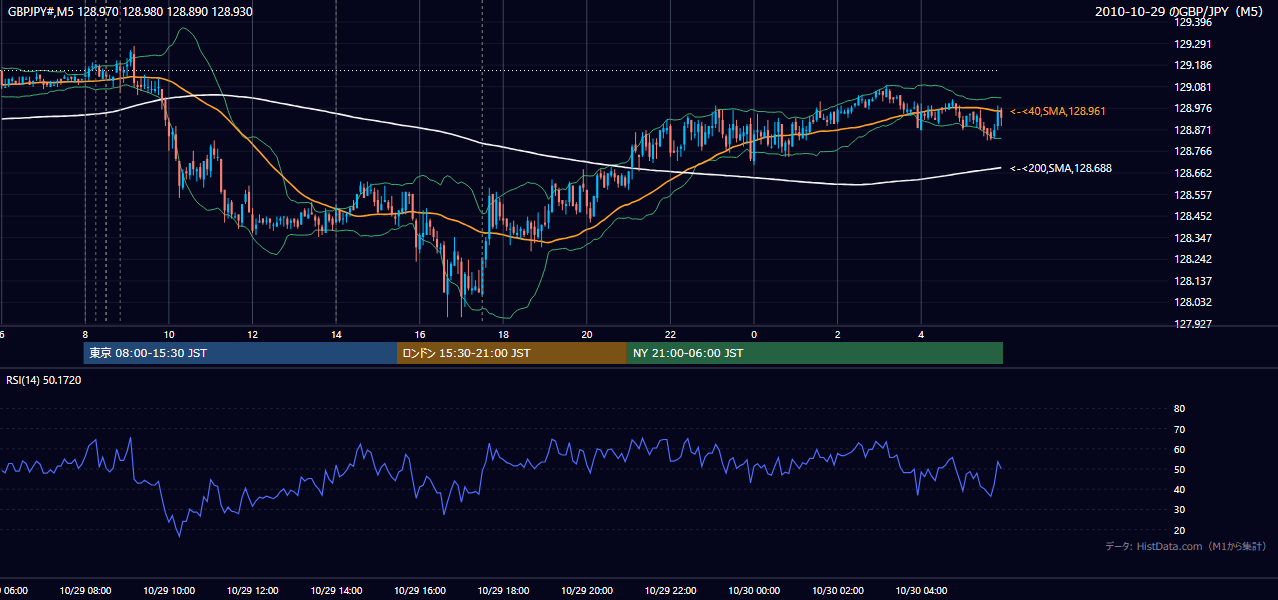1278x600 pixels.
Task: Click the chart title 2010-10-29 GBP/JPY (M5)
Action: point(1181,11)
